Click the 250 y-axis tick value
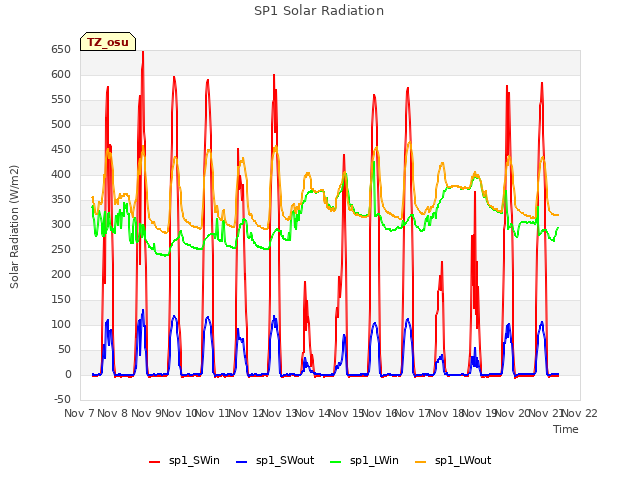The width and height of the screenshot is (640, 480). point(61,250)
